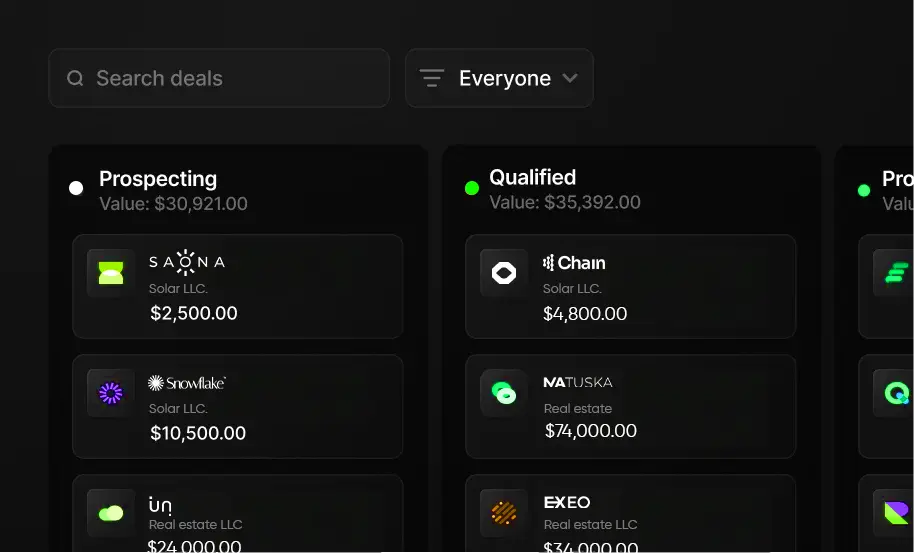Click the Exeo deal orange icon
The width and height of the screenshot is (914, 553).
tap(504, 513)
